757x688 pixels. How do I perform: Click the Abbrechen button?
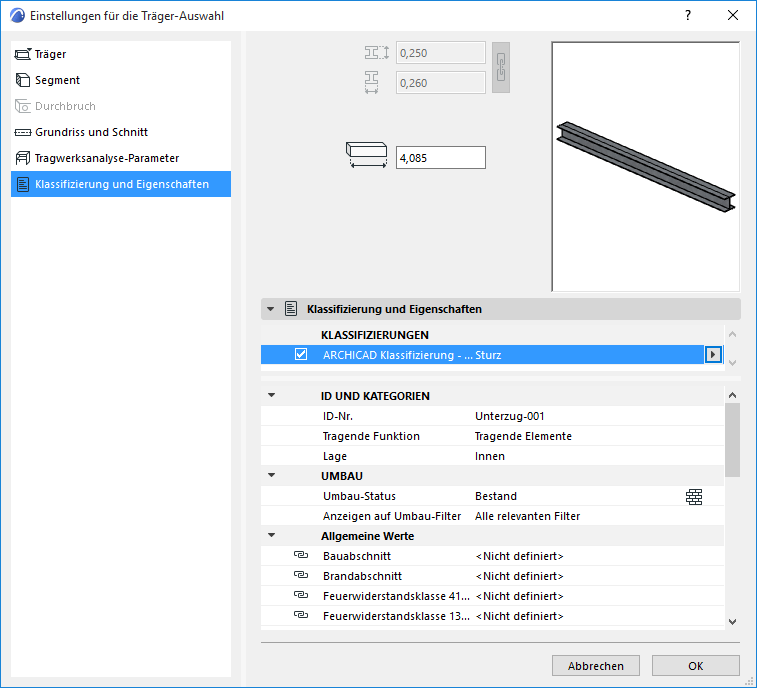coord(596,666)
